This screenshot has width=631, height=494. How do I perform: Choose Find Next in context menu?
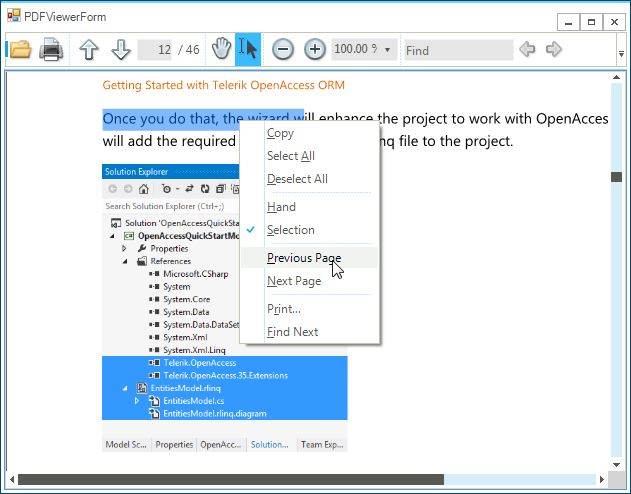[310, 332]
